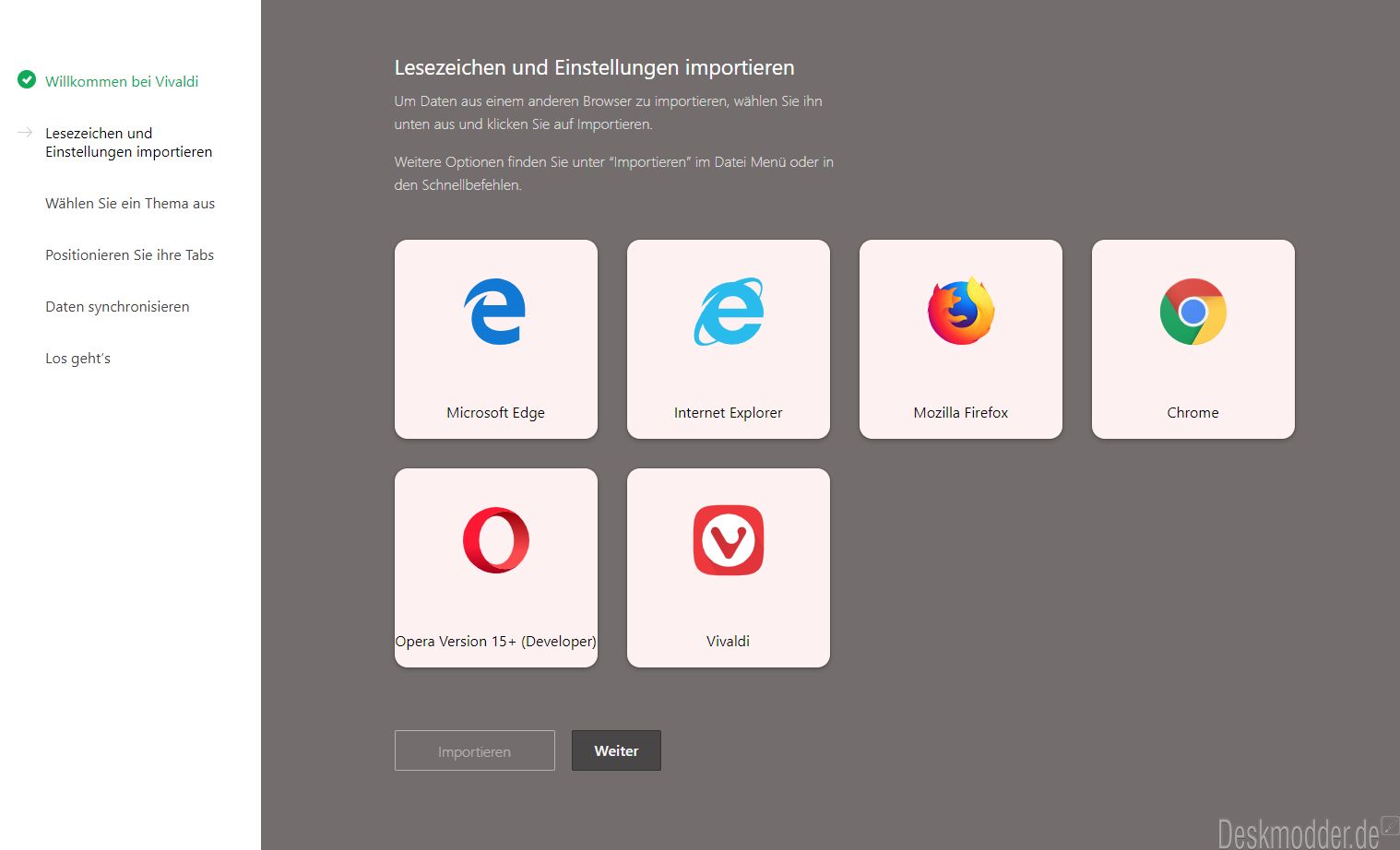Jump to Wählen Sie ein Thema aus
Image resolution: width=1400 pixels, height=850 pixels.
(x=130, y=203)
